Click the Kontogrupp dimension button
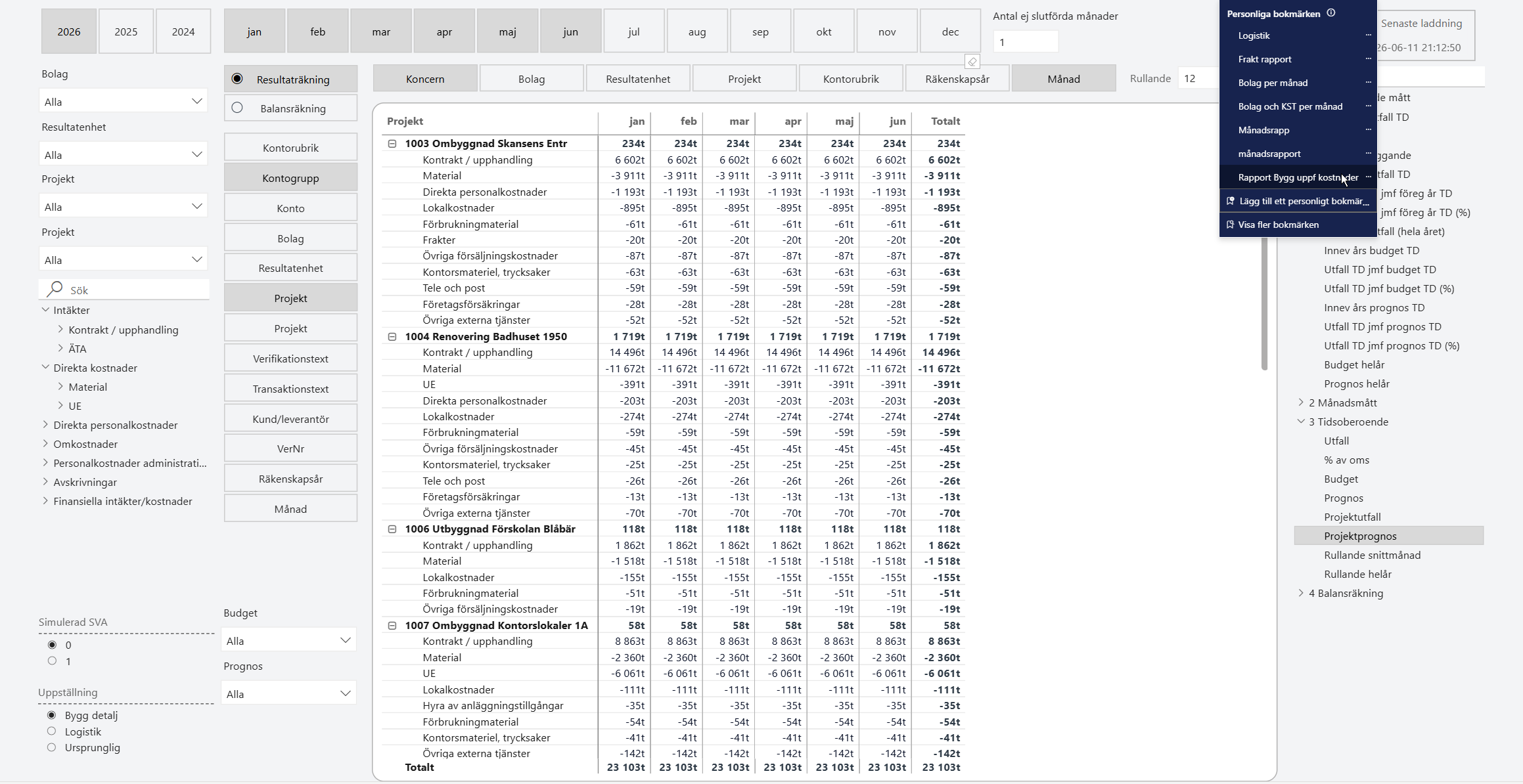 click(290, 178)
